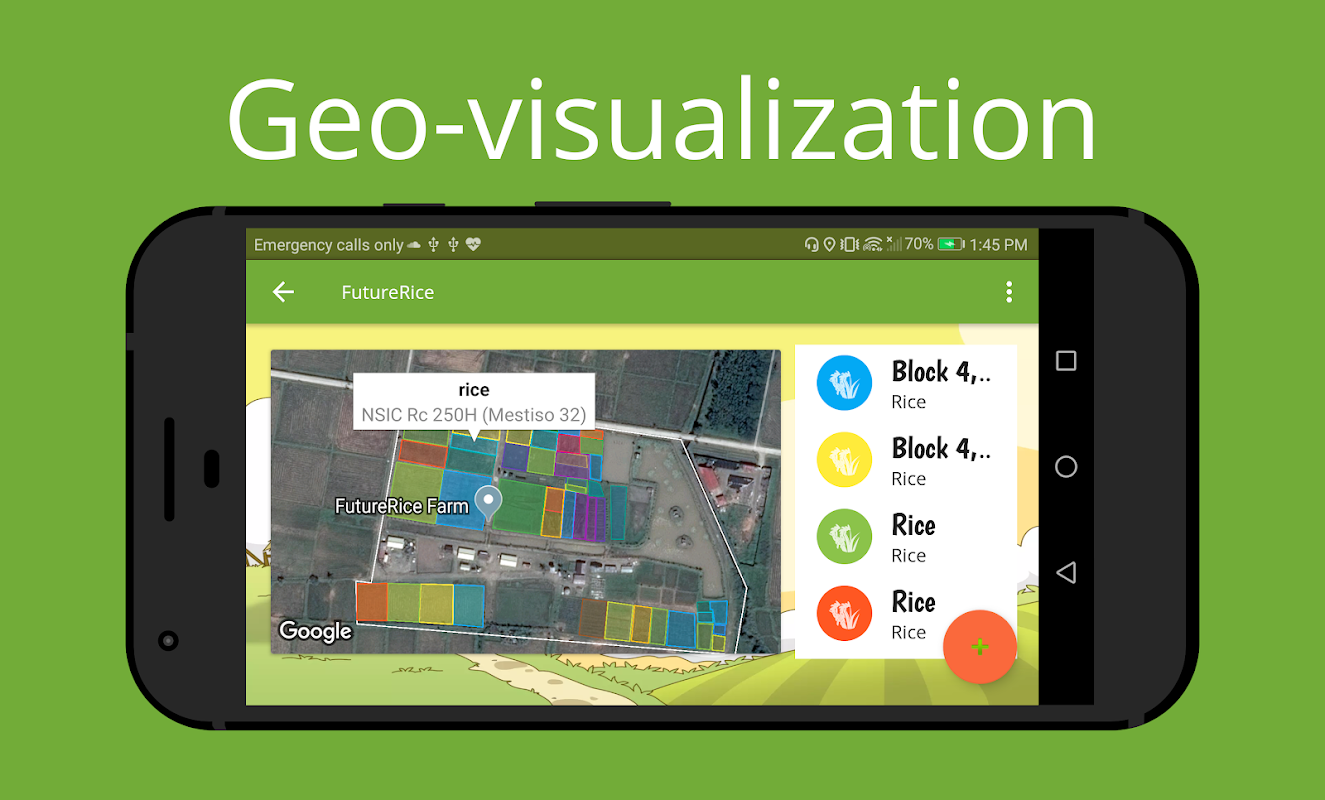Tap the location icon in status bar

coord(829,244)
